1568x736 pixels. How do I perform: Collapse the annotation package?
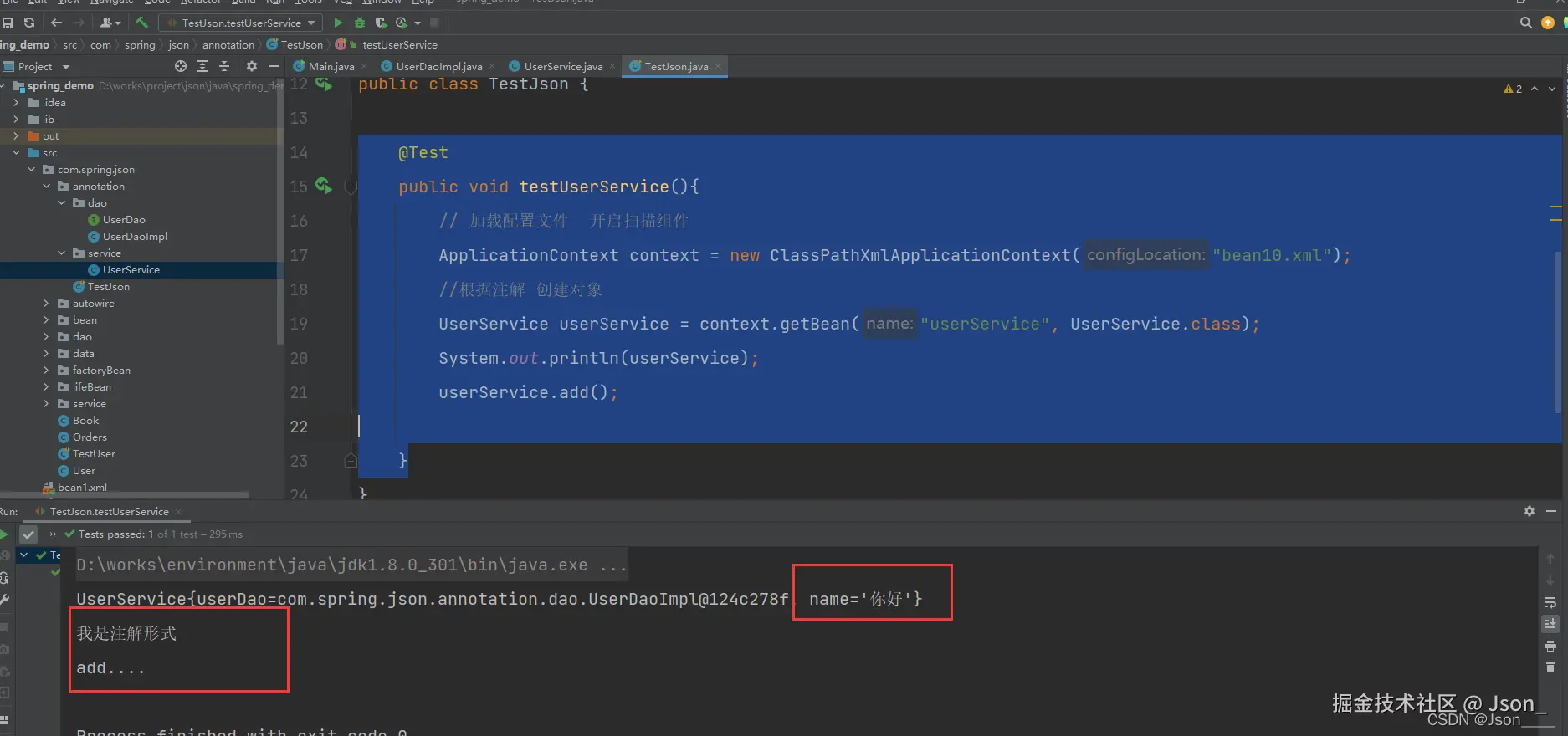coord(46,186)
